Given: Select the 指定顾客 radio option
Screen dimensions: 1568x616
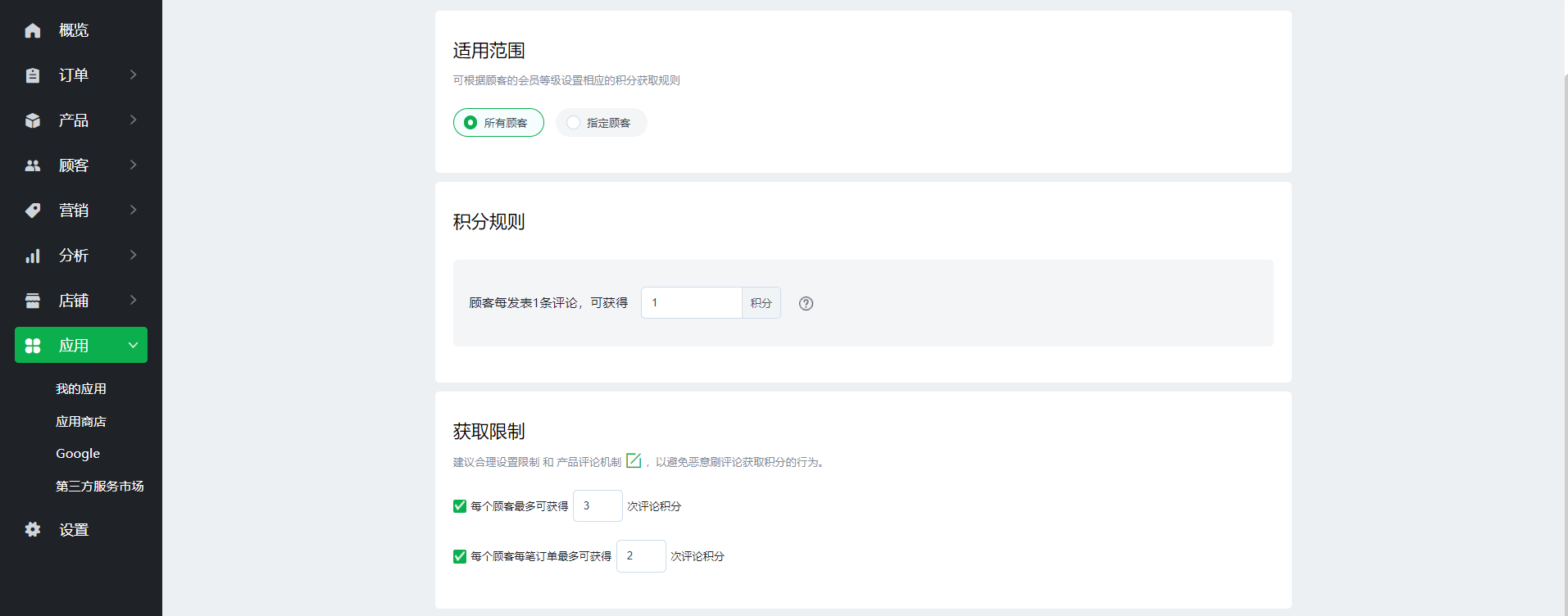Looking at the screenshot, I should 602,123.
